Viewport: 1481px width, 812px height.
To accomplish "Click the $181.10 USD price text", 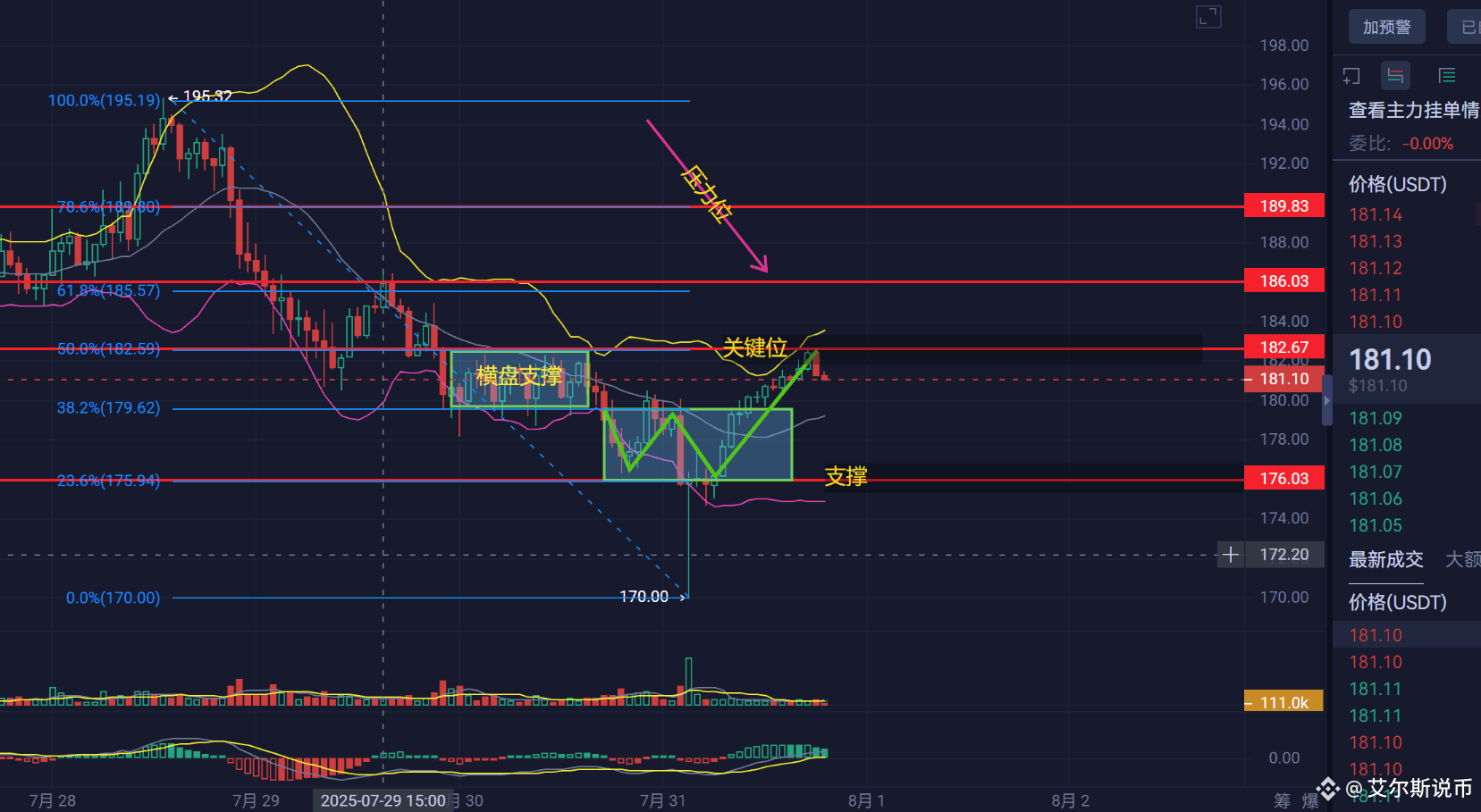I will click(x=1377, y=386).
